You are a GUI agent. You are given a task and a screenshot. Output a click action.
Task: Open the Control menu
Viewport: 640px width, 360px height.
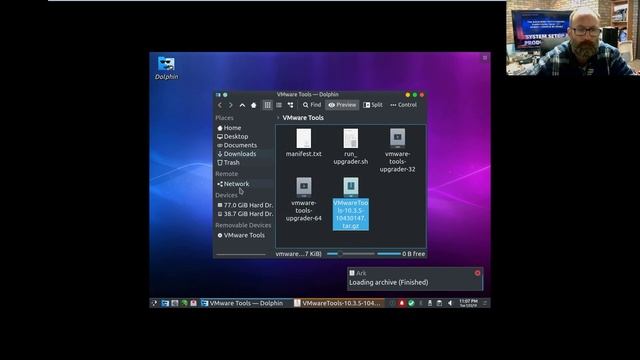pyautogui.click(x=403, y=105)
